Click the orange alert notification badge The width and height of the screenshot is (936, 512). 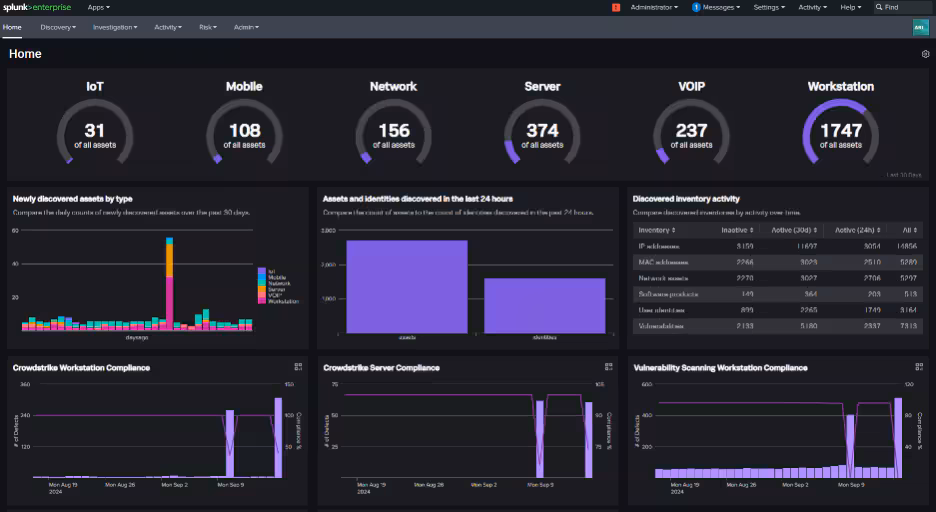coord(616,7)
